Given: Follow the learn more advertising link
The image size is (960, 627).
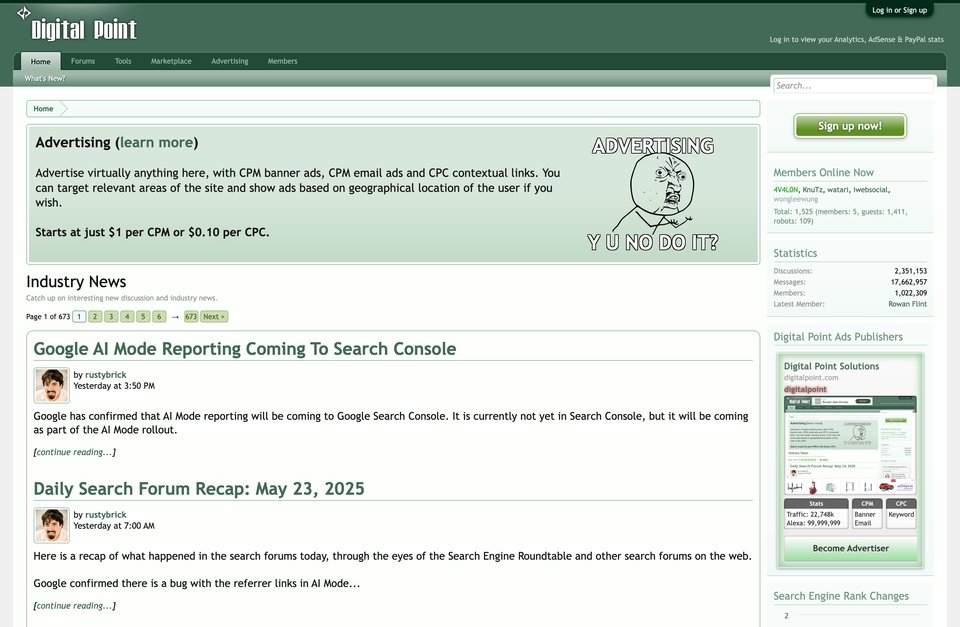Looking at the screenshot, I should coord(157,143).
